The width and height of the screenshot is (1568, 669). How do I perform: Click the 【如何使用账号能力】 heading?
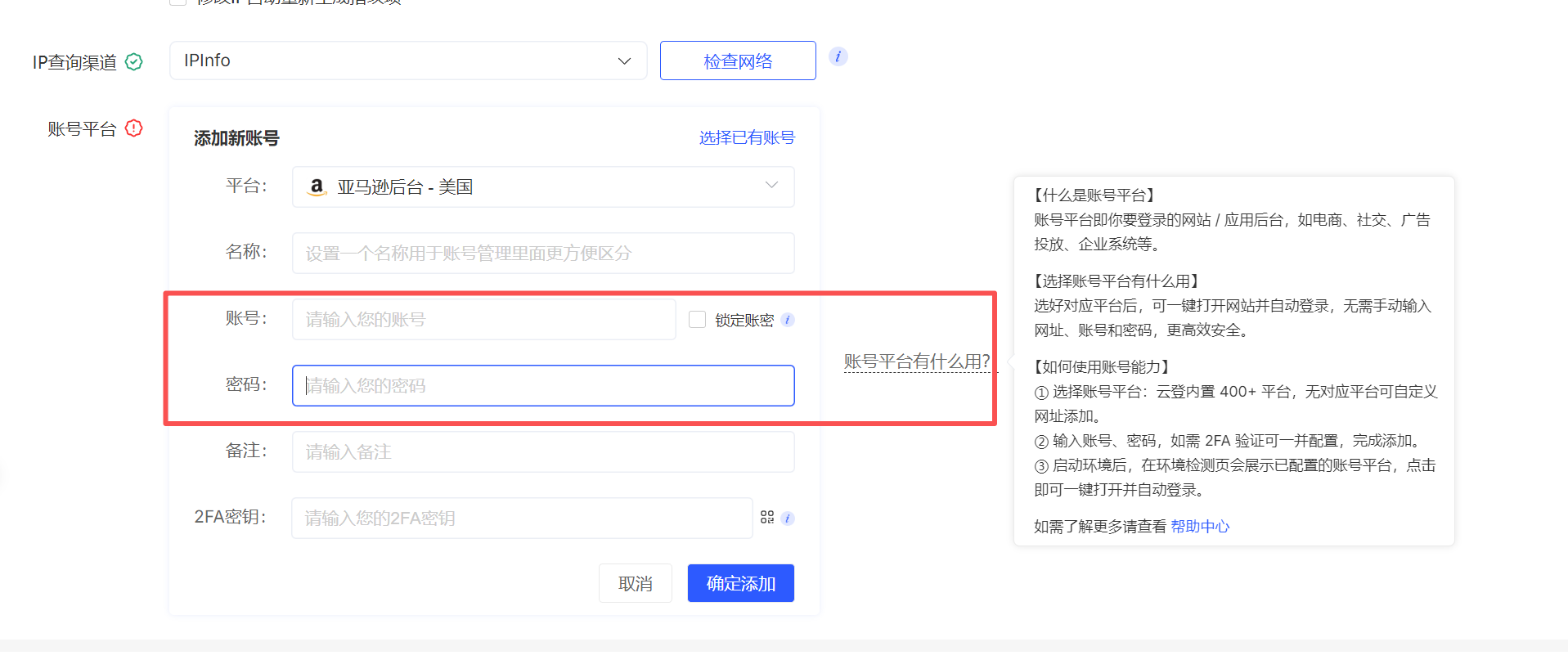[1102, 367]
